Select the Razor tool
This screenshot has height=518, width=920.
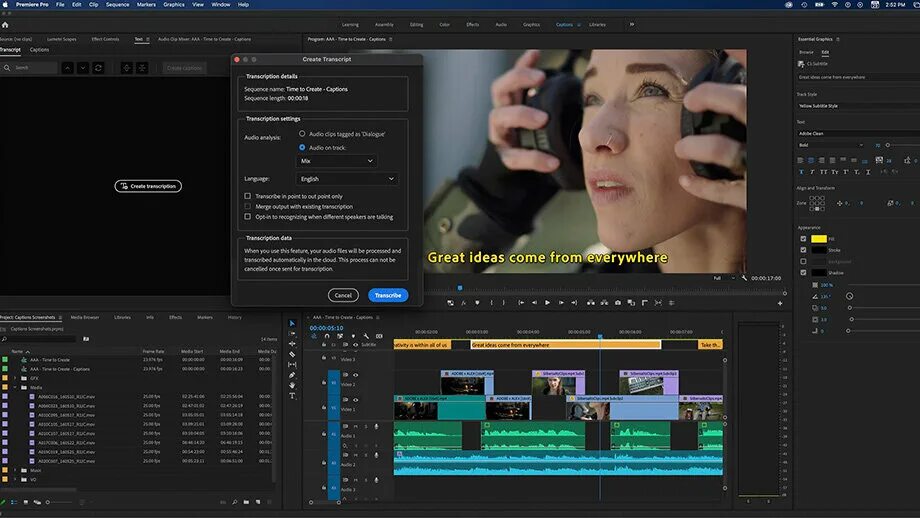coord(292,354)
